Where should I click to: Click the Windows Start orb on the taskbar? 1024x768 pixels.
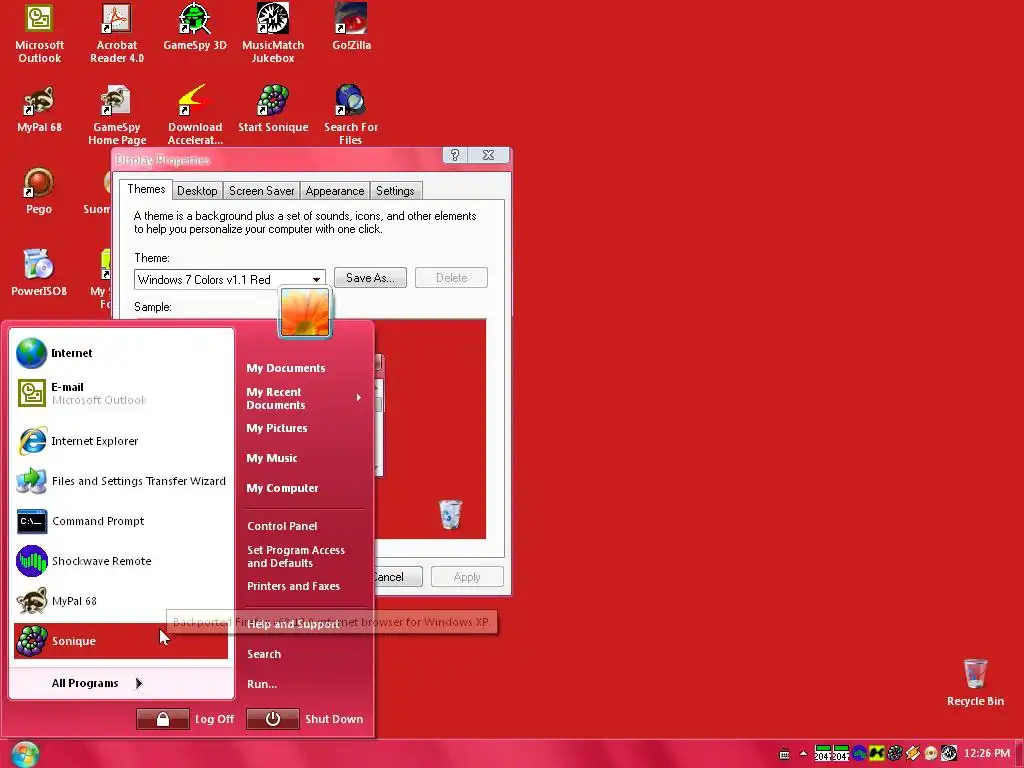point(25,754)
